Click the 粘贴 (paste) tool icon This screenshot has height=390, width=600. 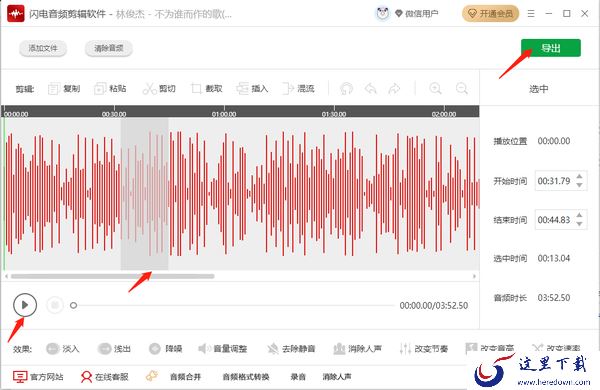point(99,89)
